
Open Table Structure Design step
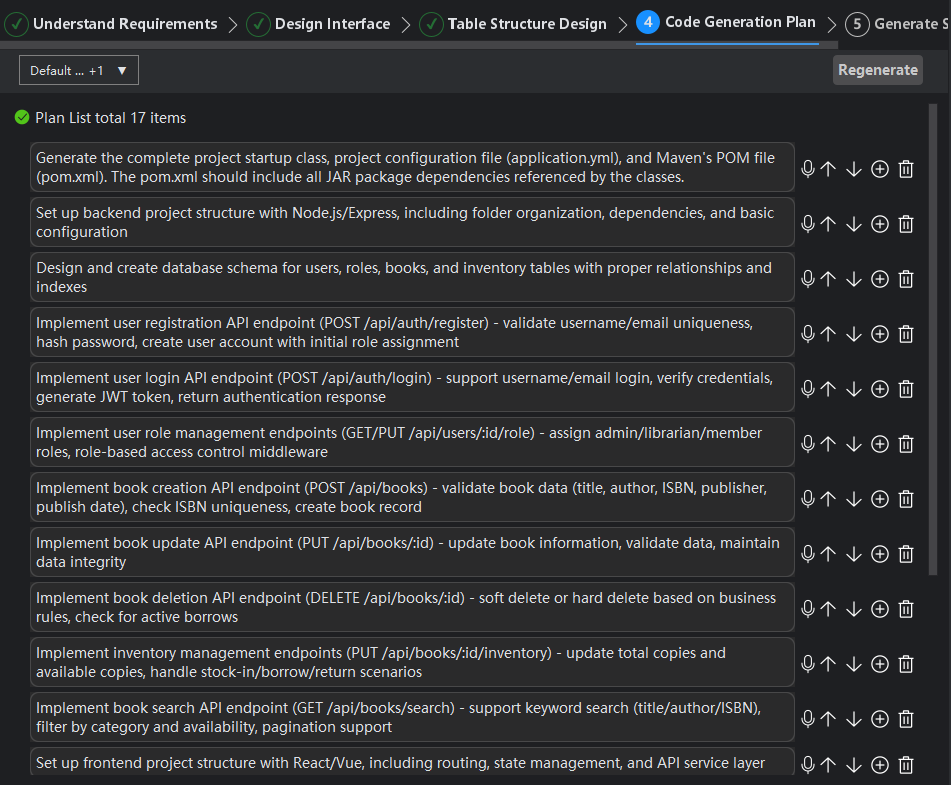click(x=514, y=24)
